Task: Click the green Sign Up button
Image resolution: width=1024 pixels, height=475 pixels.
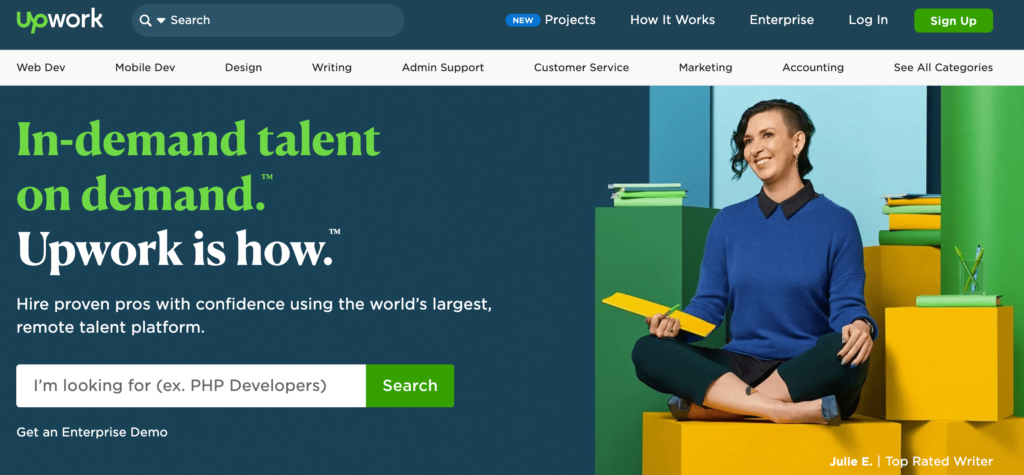Action: (953, 21)
